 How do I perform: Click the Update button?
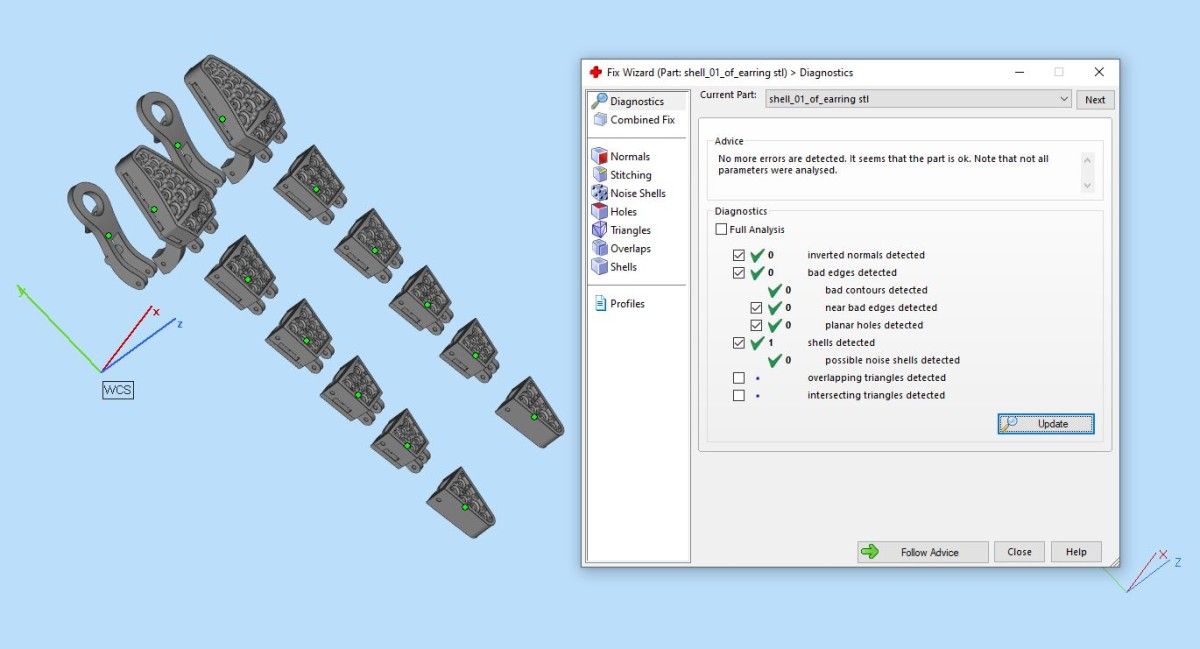pos(1045,424)
